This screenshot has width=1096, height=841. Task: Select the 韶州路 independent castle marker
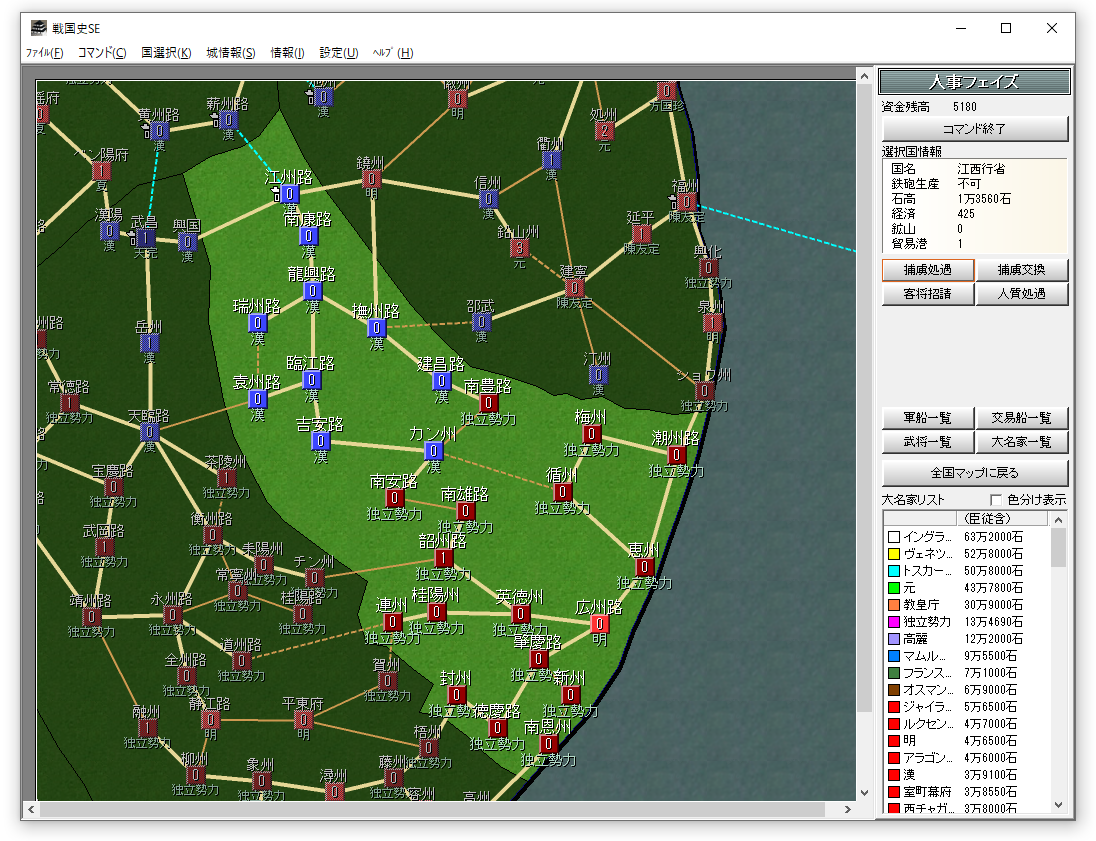point(444,558)
